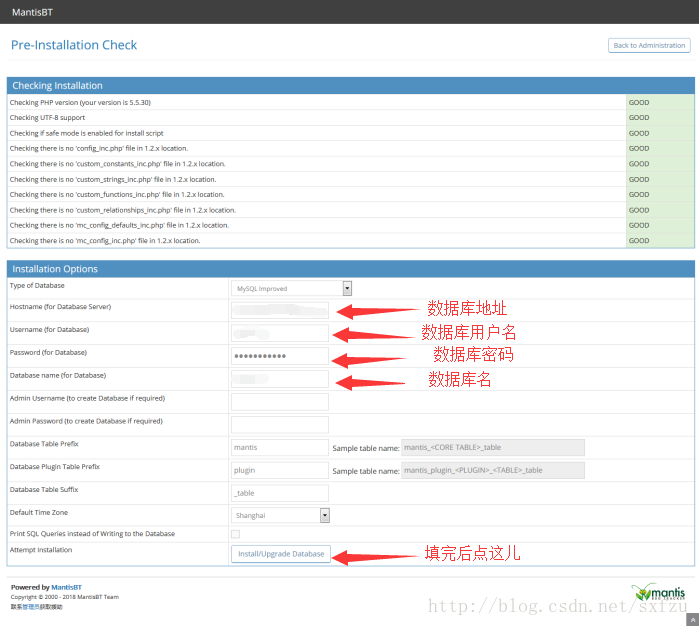This screenshot has width=699, height=626.
Task: Focus the Password for Database field
Action: tap(280, 356)
